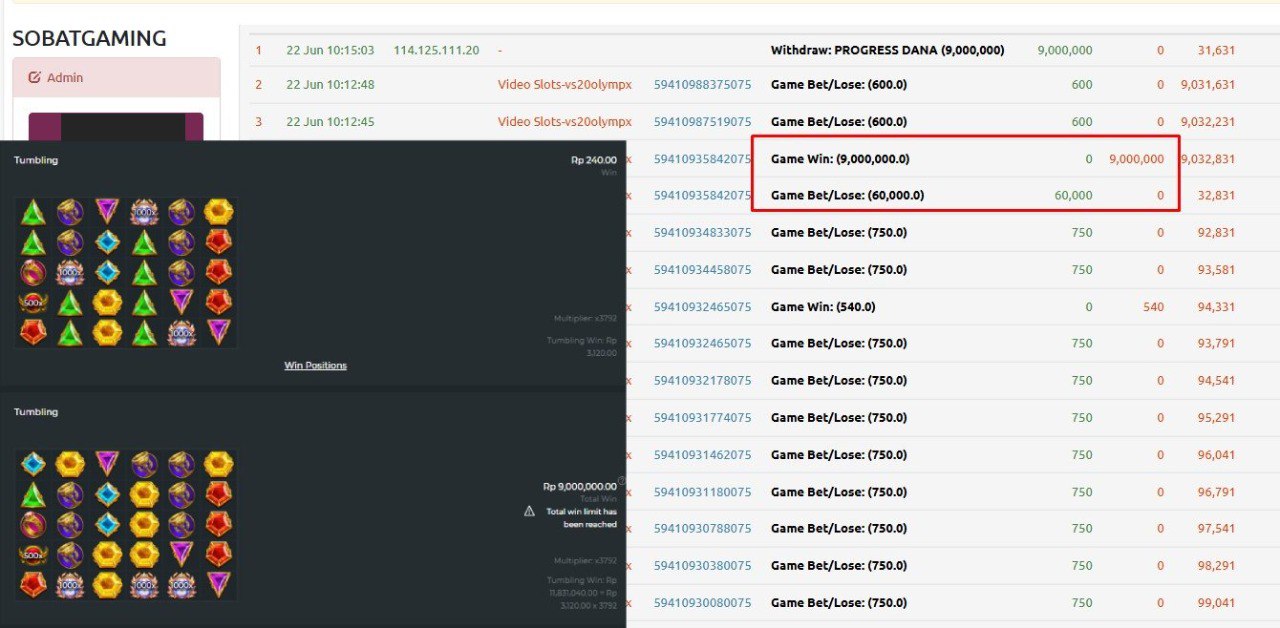Open transaction ID 59410930380075
This screenshot has height=628, width=1280.
tap(702, 566)
